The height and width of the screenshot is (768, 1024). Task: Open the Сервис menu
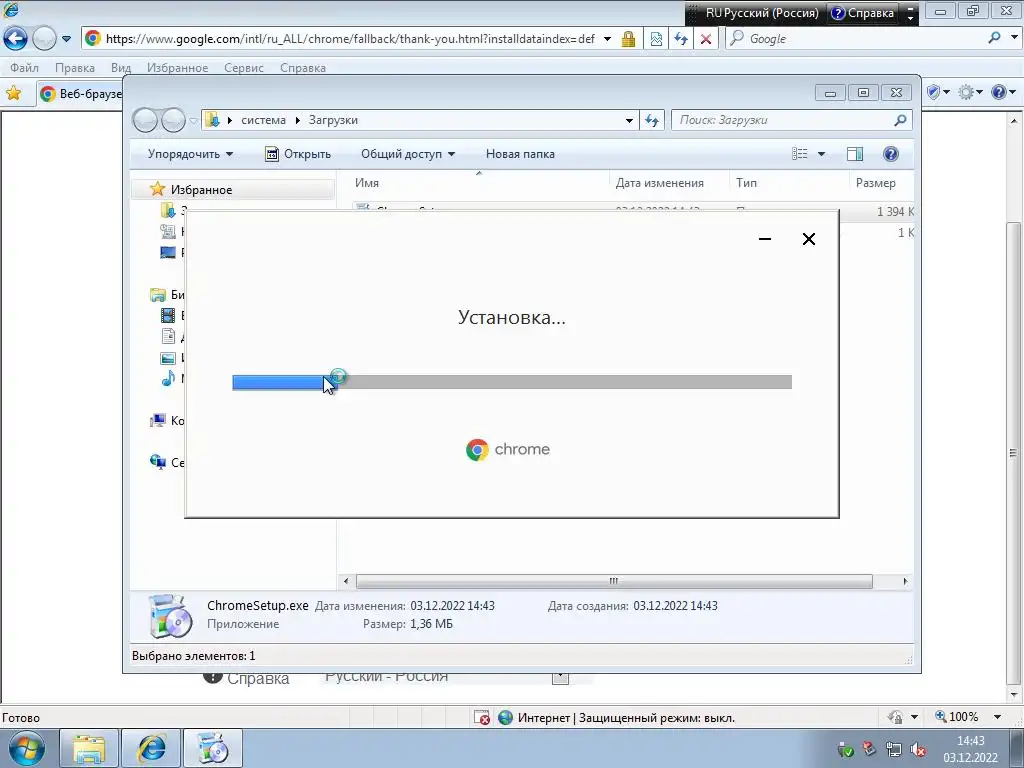point(244,68)
